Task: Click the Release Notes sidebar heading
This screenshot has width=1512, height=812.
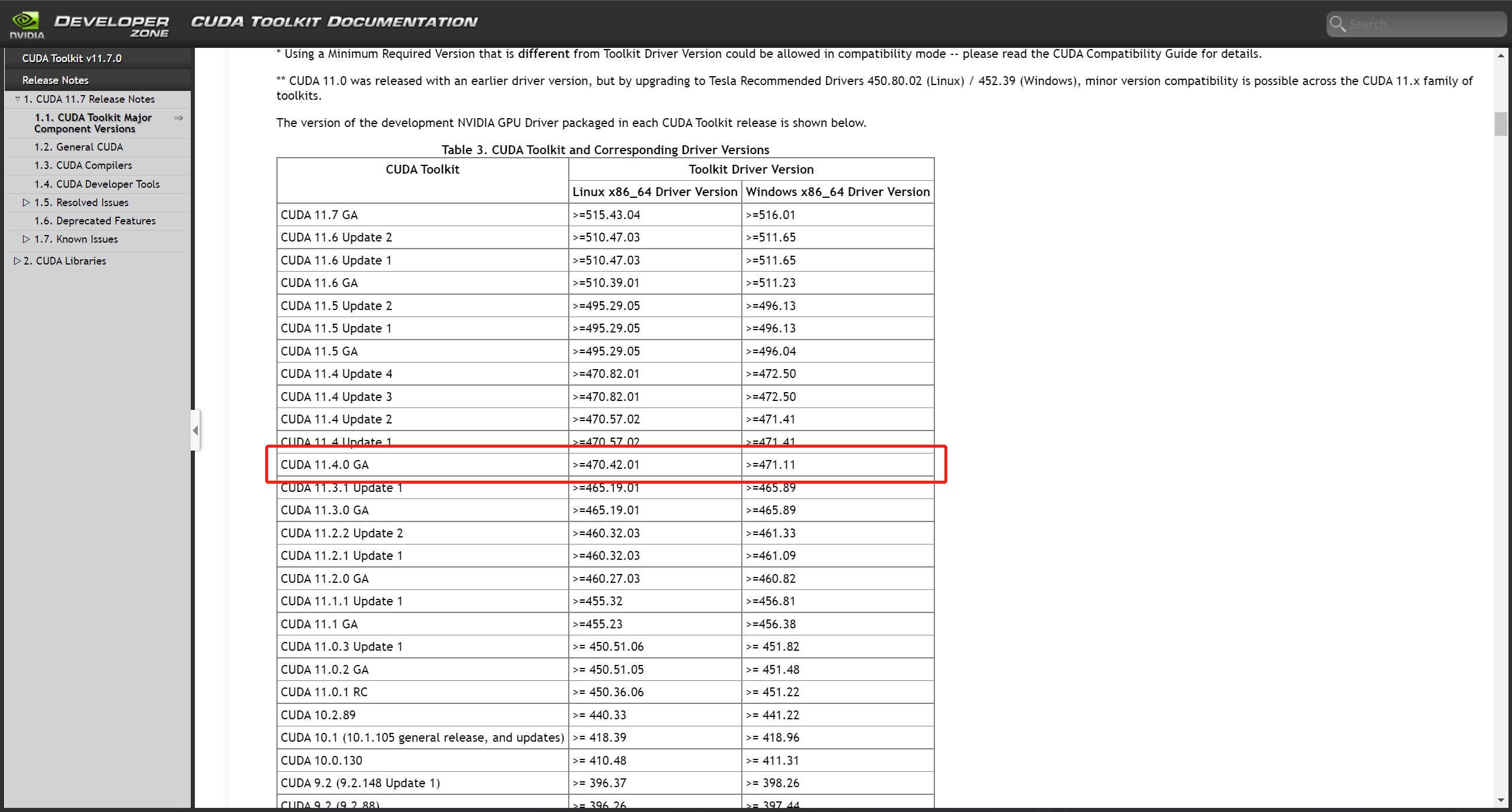Action: click(56, 80)
